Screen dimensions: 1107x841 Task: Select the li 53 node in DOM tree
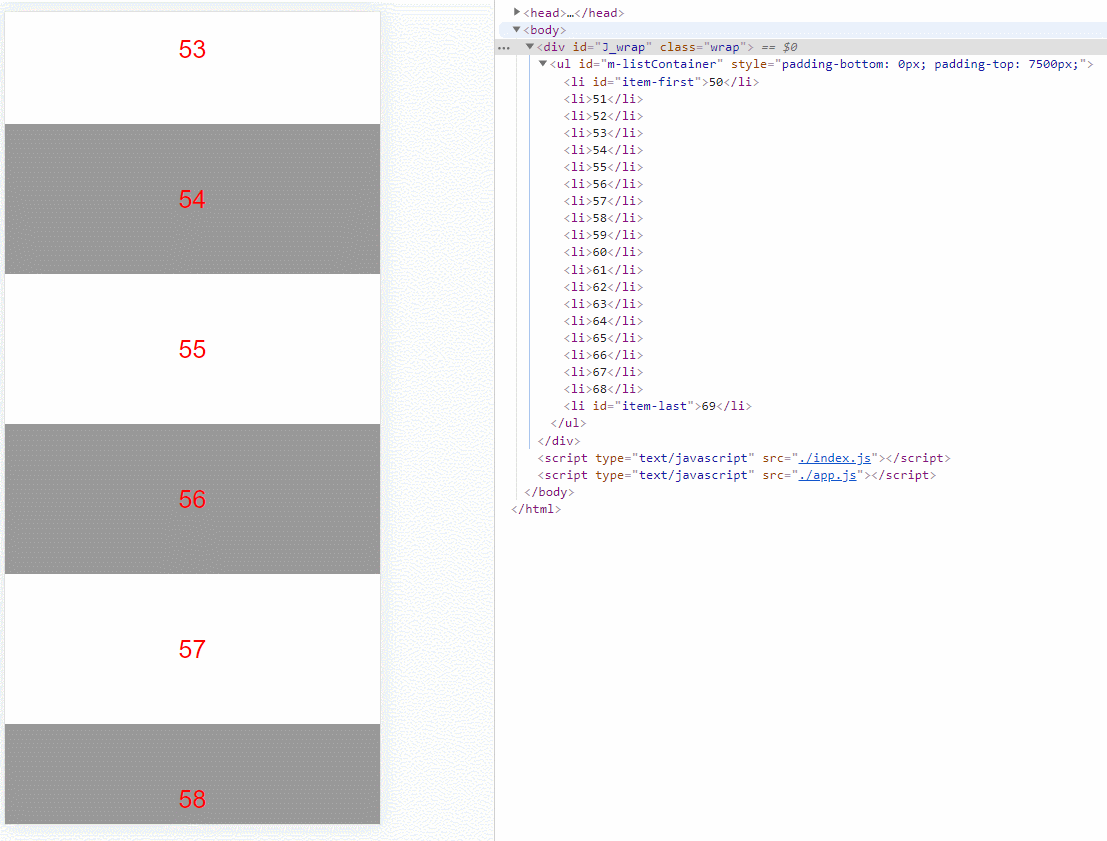[x=603, y=133]
